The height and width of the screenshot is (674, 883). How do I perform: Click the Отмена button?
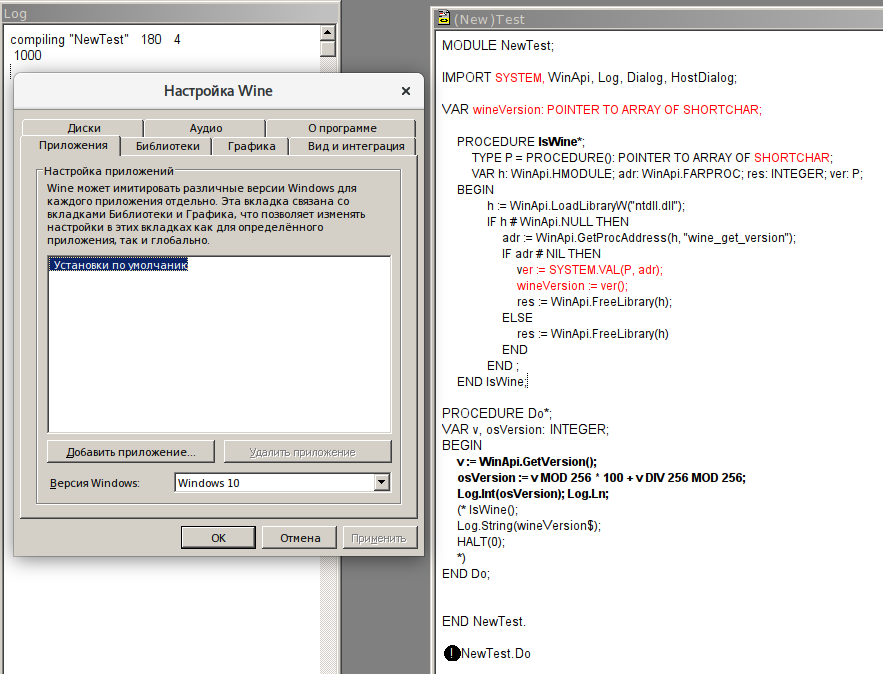[x=299, y=538]
